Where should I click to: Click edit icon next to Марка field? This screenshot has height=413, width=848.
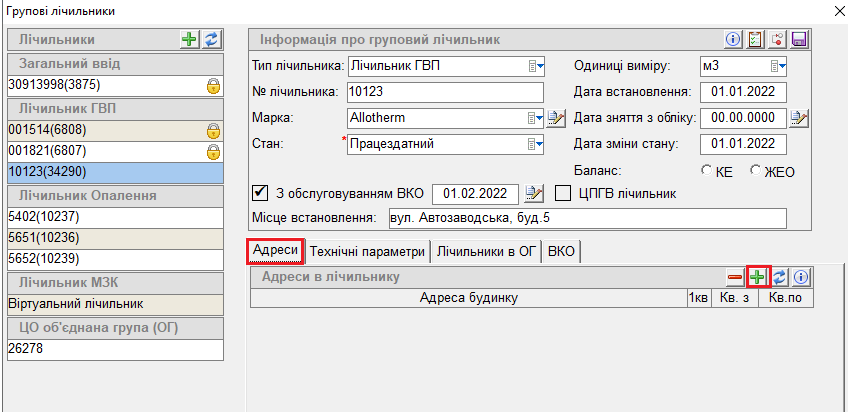click(558, 119)
